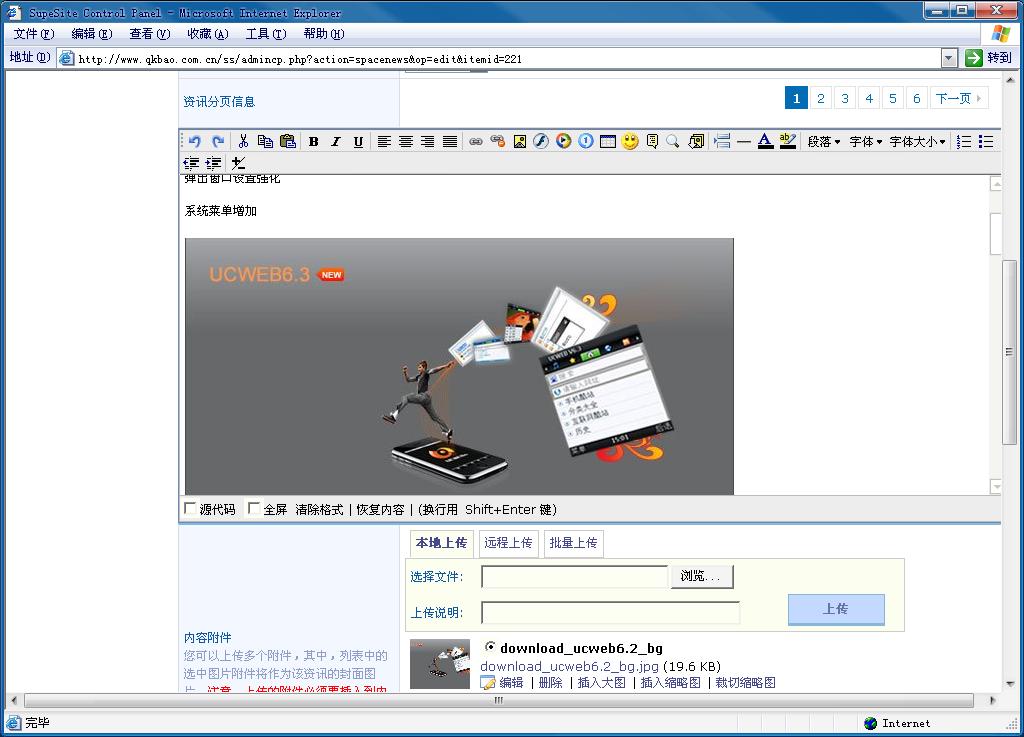Click the 转到 go button

(989, 58)
